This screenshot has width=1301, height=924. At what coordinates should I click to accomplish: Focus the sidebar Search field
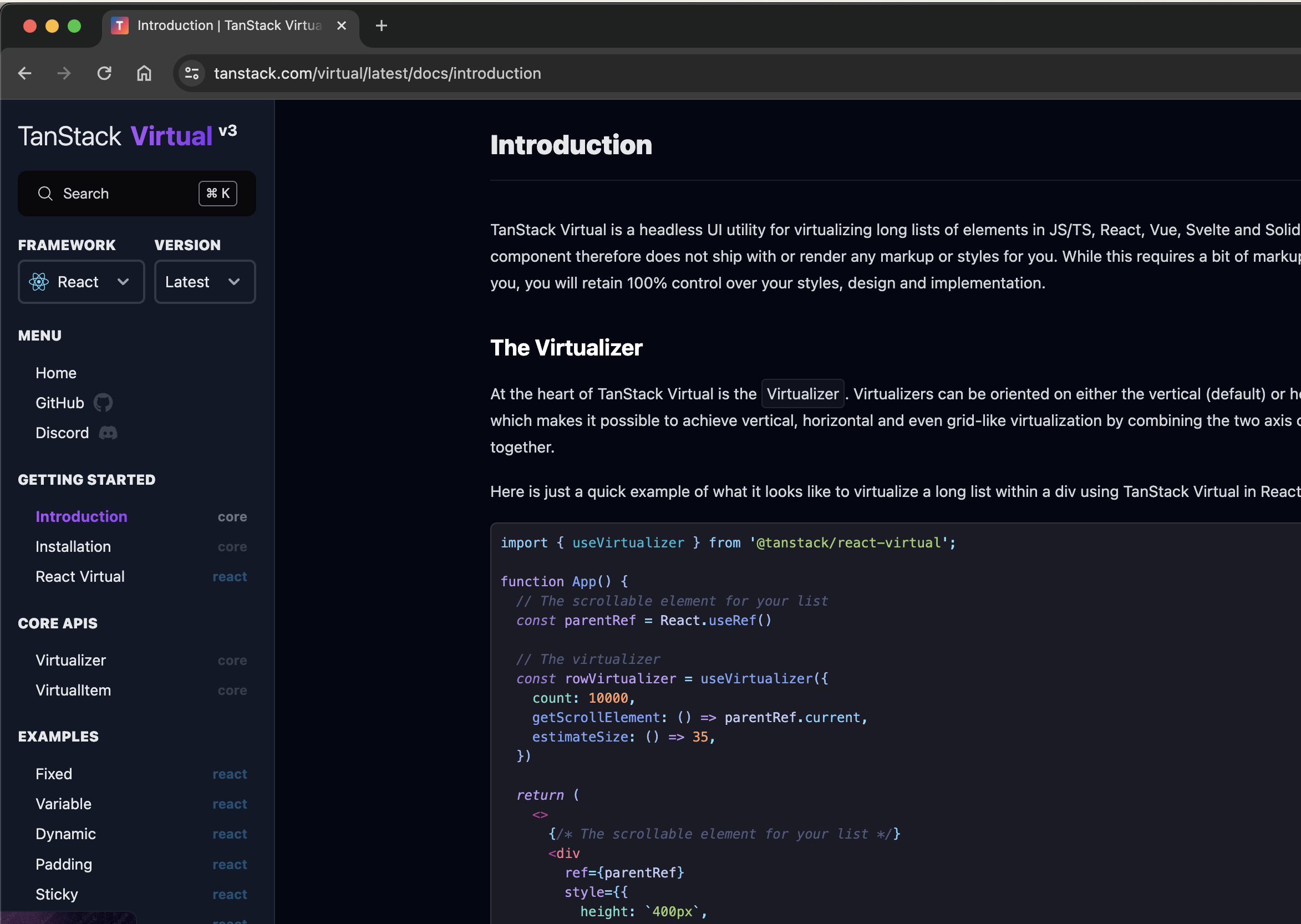click(x=136, y=194)
